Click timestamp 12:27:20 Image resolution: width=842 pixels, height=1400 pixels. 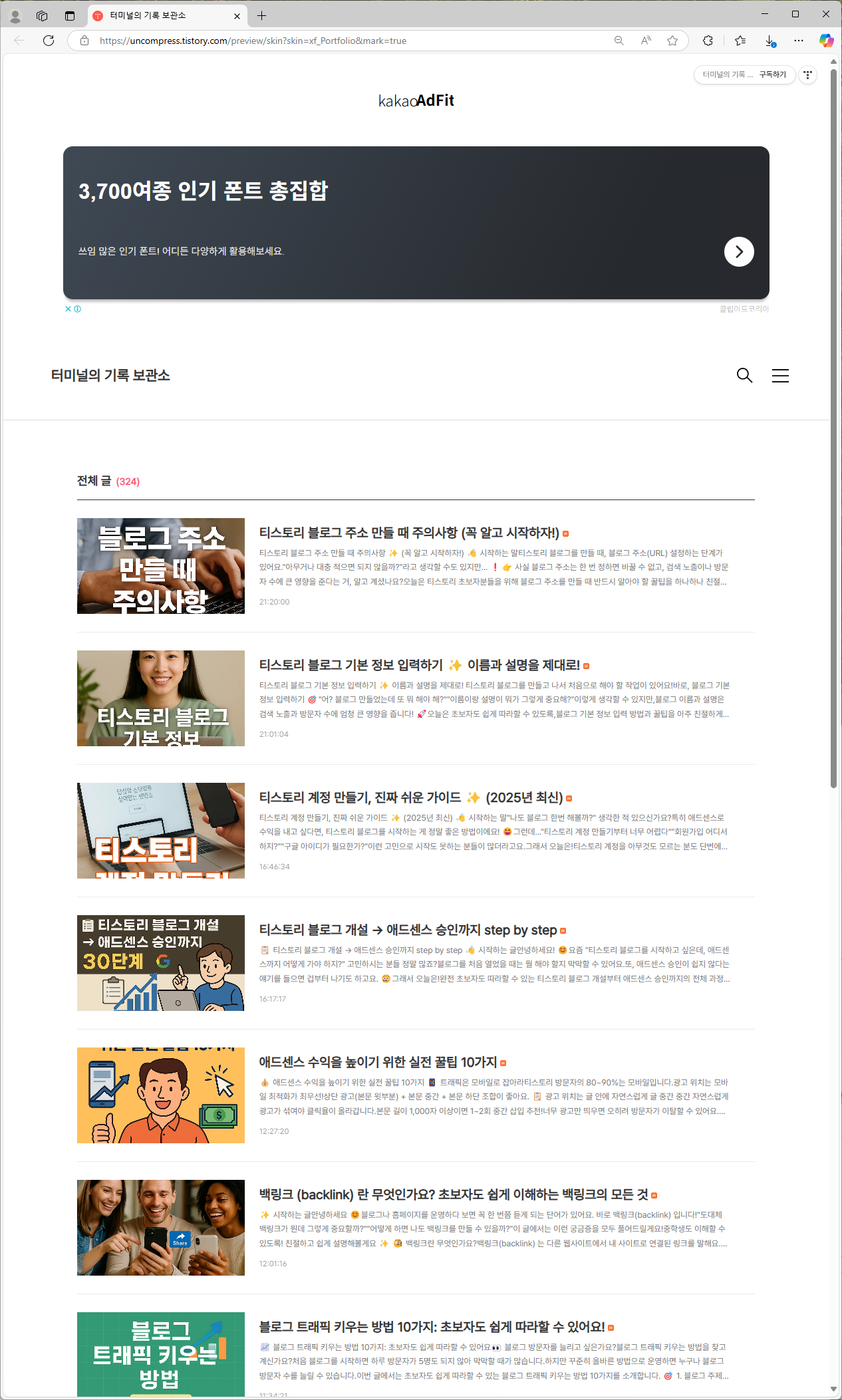274,1131
